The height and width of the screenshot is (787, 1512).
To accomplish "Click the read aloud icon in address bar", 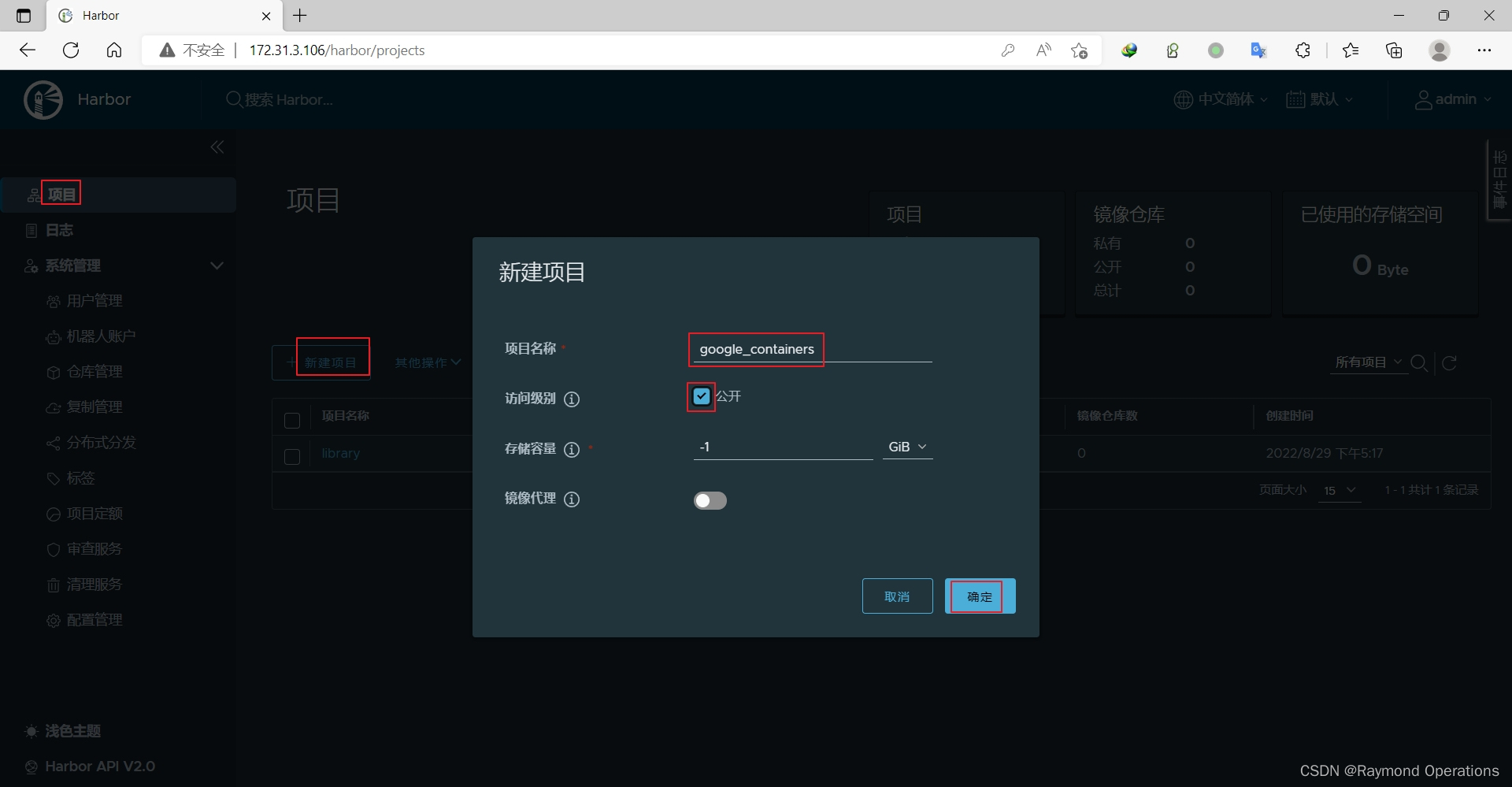I will (x=1043, y=50).
